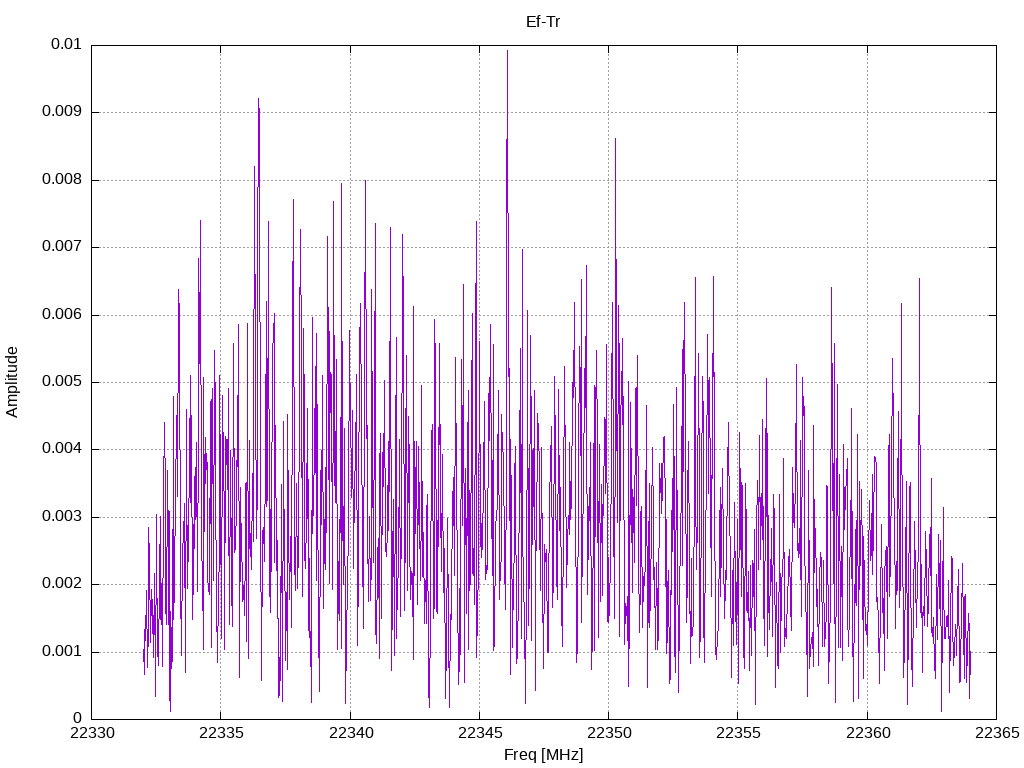This screenshot has height=768, width=1024.
Task: Click the 0.01 y-axis tick label
Action: coord(66,44)
